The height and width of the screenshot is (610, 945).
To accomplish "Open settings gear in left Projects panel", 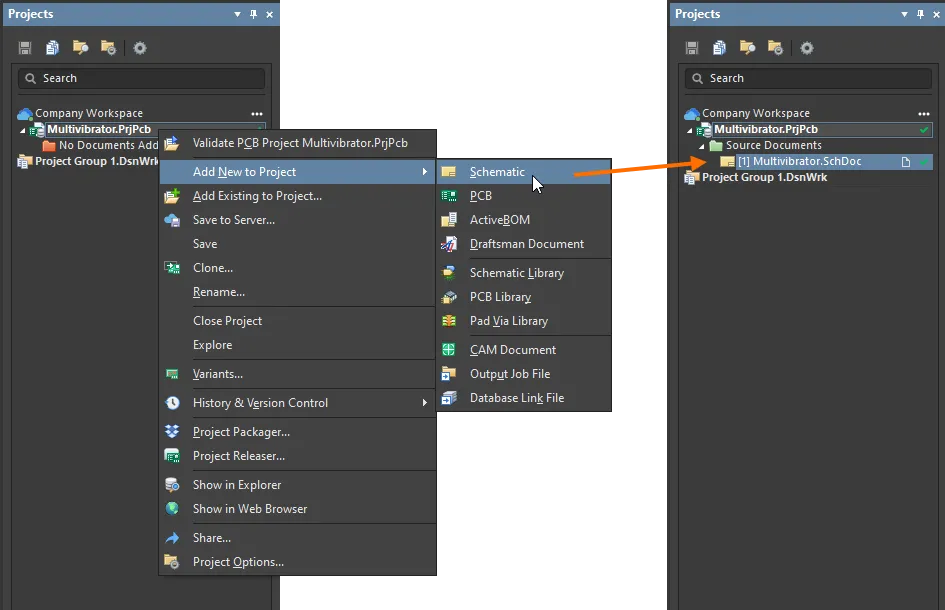I will click(140, 48).
